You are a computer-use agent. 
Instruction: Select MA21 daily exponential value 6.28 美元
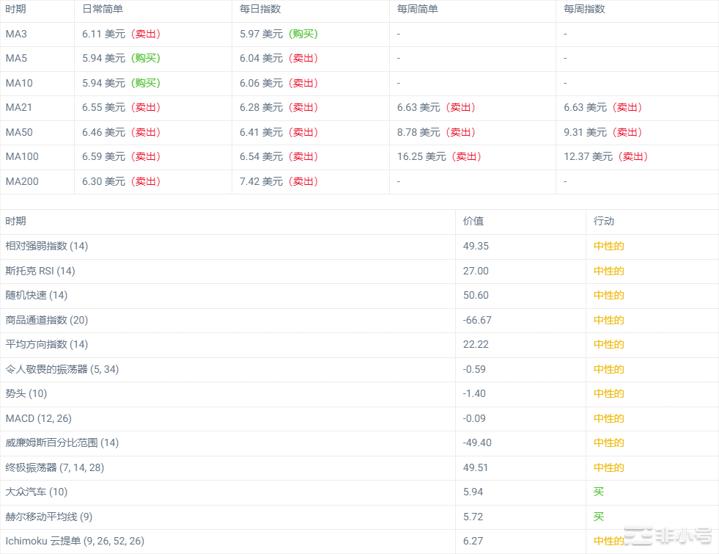pyautogui.click(x=261, y=107)
